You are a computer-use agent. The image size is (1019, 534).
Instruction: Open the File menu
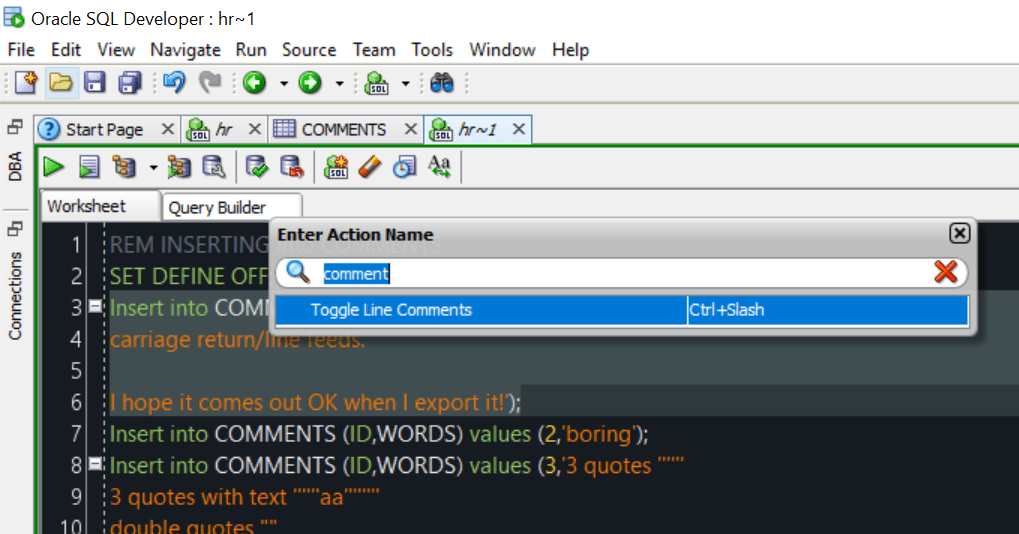coord(21,50)
